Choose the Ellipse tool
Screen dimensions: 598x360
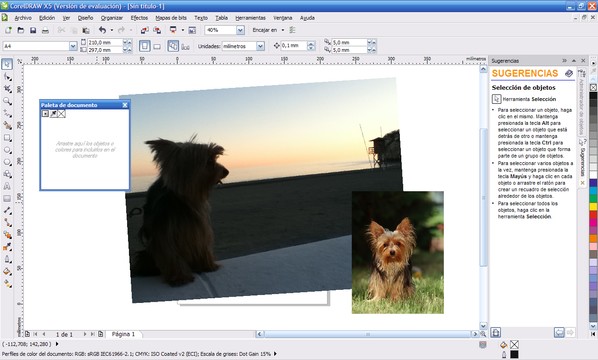click(7, 150)
